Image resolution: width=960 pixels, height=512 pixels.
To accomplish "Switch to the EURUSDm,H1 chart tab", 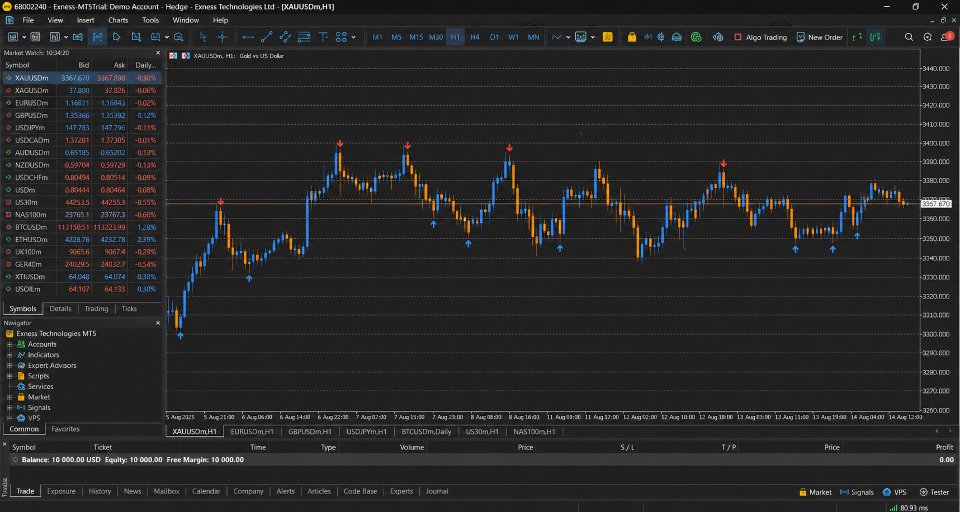I will (x=252, y=431).
